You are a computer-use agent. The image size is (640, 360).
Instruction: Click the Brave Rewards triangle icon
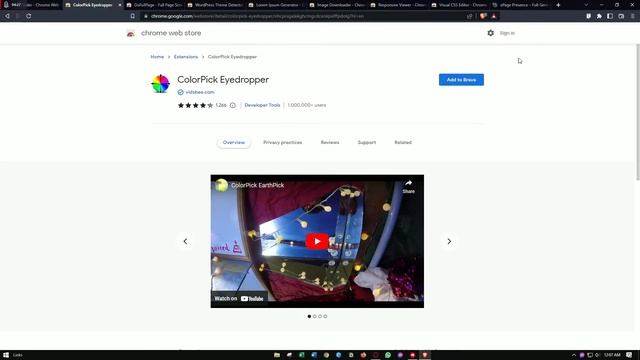pyautogui.click(x=494, y=16)
